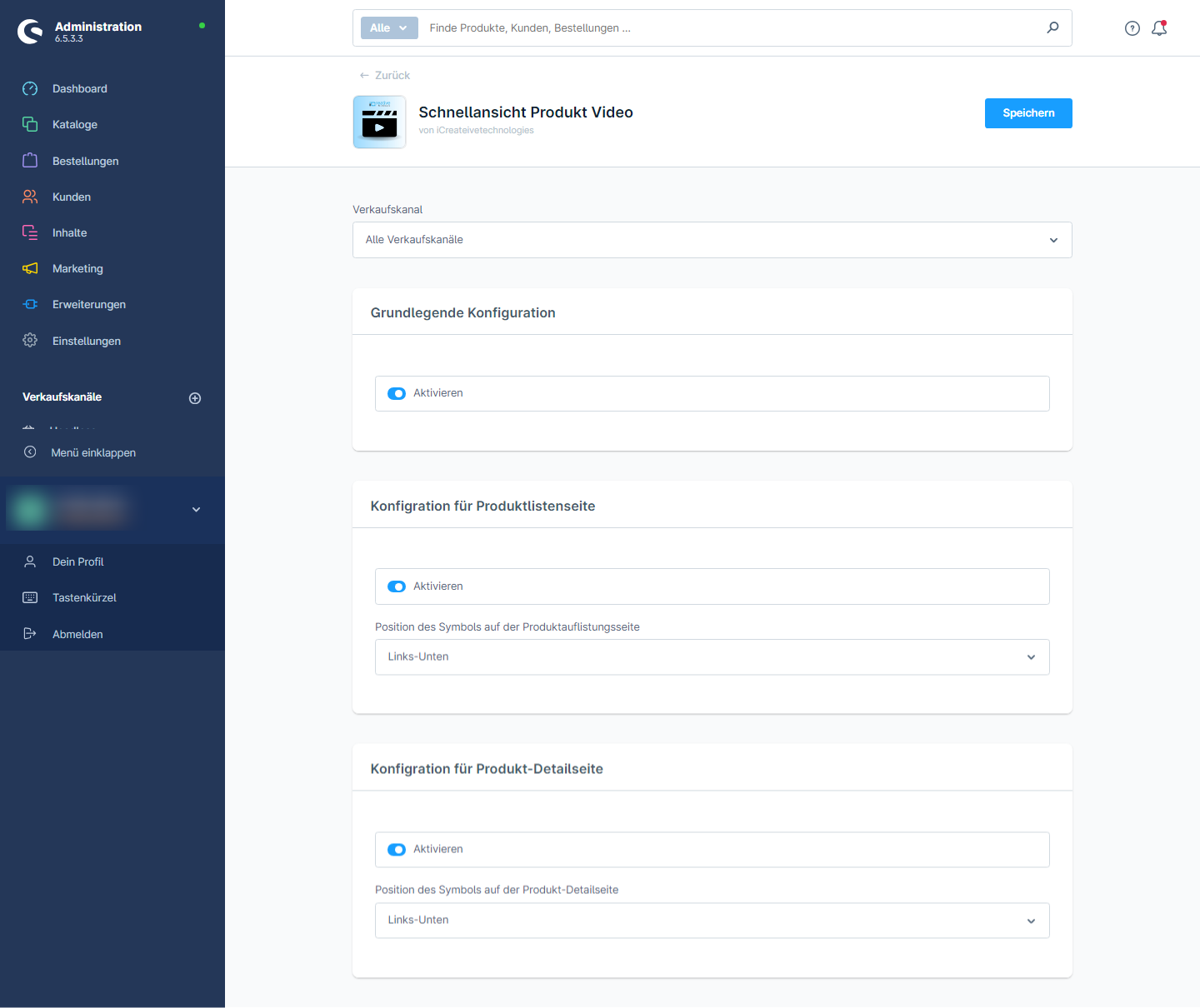The width and height of the screenshot is (1200, 1008).
Task: Click the collapse menu arrow icon
Action: pyautogui.click(x=30, y=452)
